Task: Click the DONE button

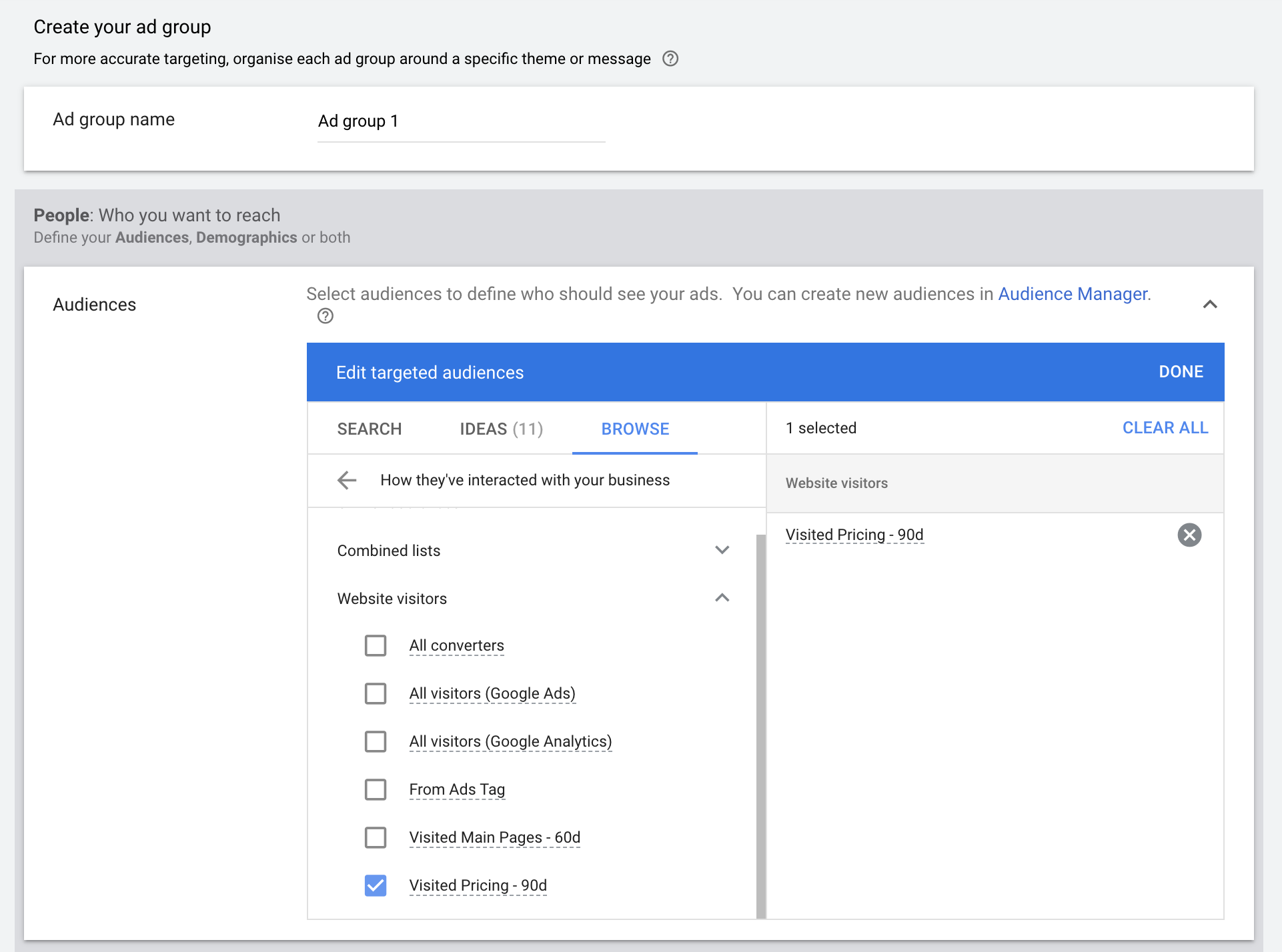Action: (x=1181, y=371)
